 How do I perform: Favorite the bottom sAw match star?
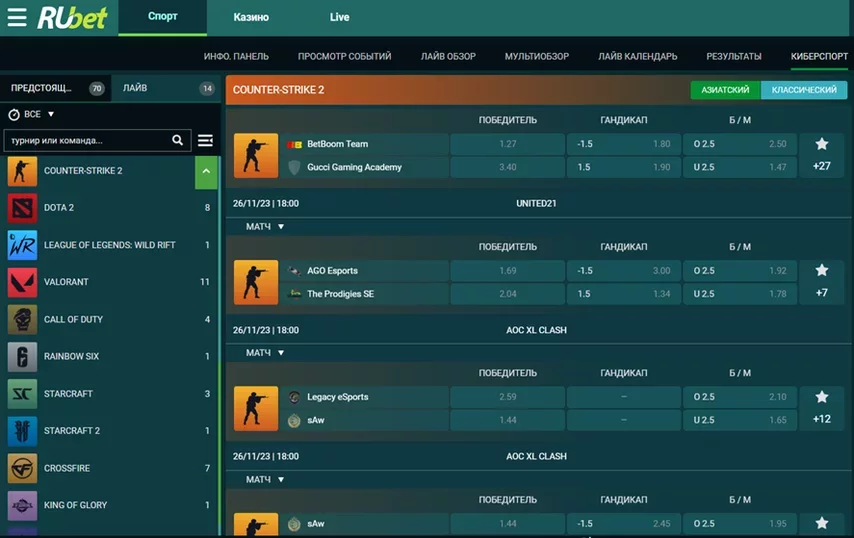(821, 523)
